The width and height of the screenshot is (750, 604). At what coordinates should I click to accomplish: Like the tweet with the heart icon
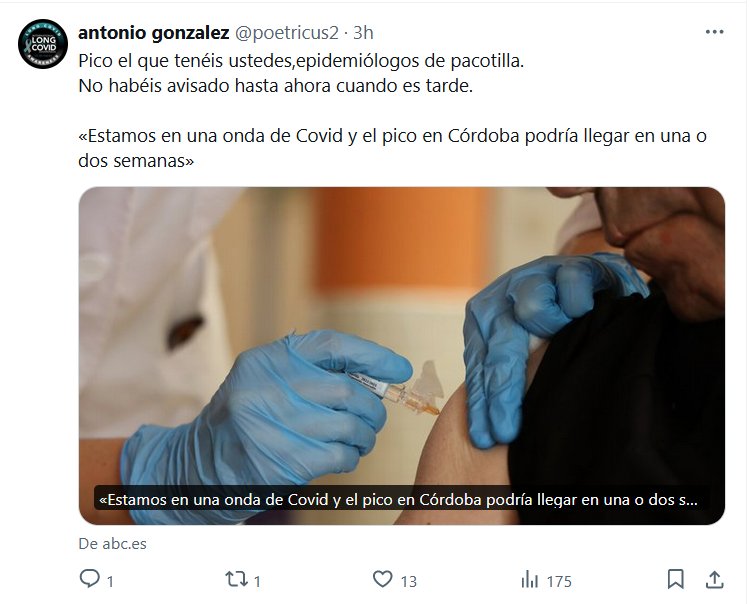point(383,579)
